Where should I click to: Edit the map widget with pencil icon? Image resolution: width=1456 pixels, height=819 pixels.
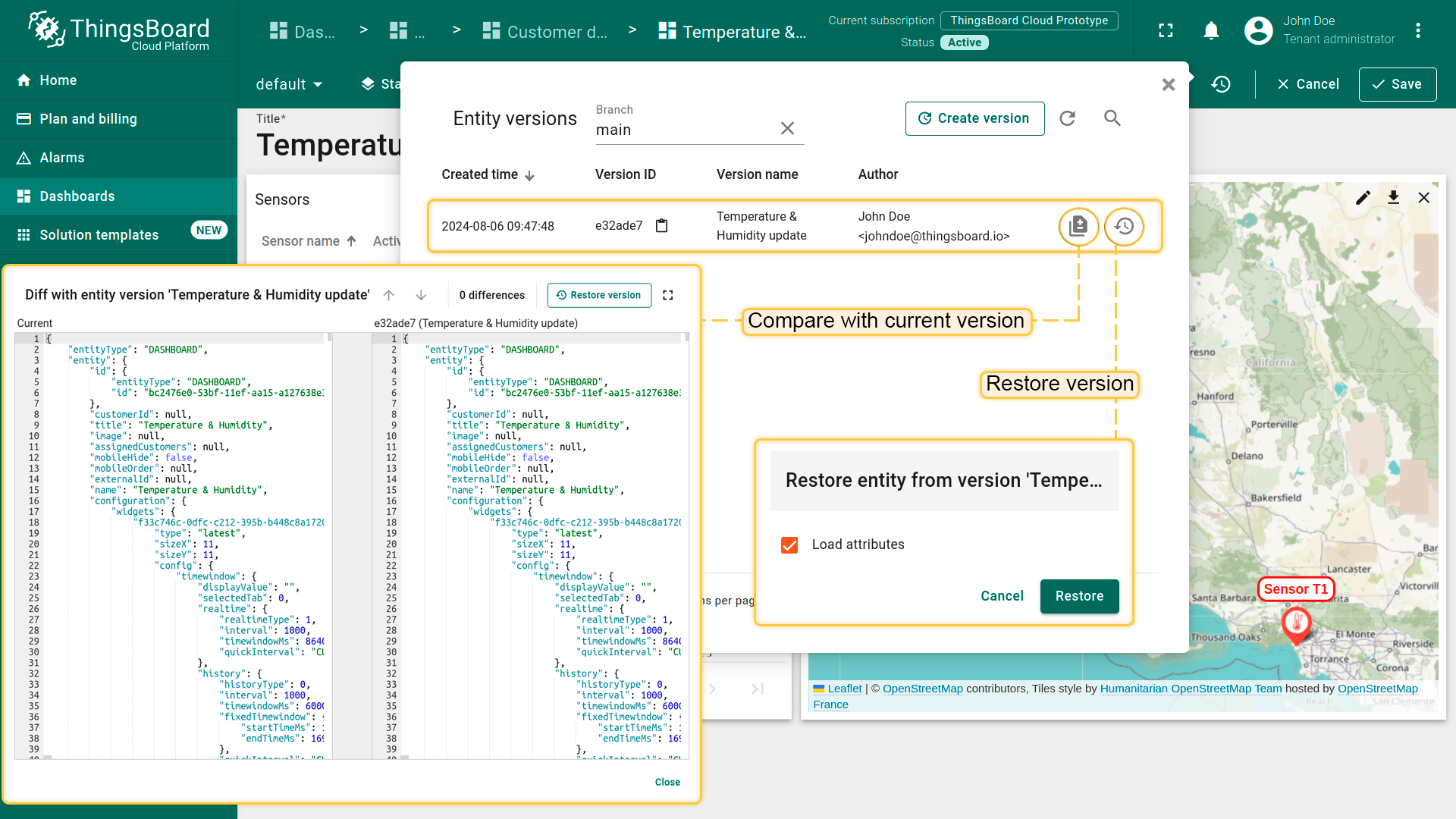pyautogui.click(x=1363, y=198)
